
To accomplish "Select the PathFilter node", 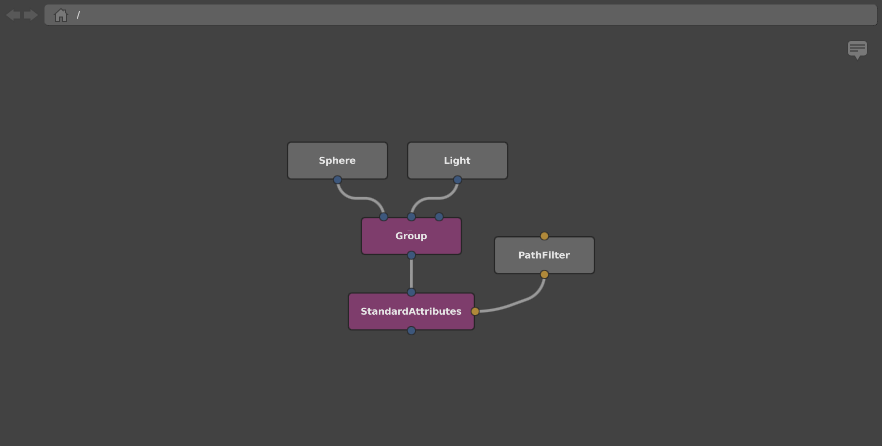I will (x=544, y=255).
